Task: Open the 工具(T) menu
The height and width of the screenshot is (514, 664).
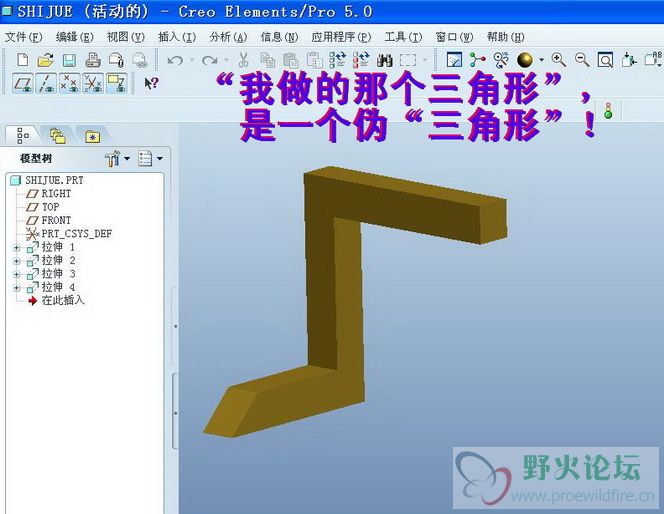Action: click(x=403, y=37)
